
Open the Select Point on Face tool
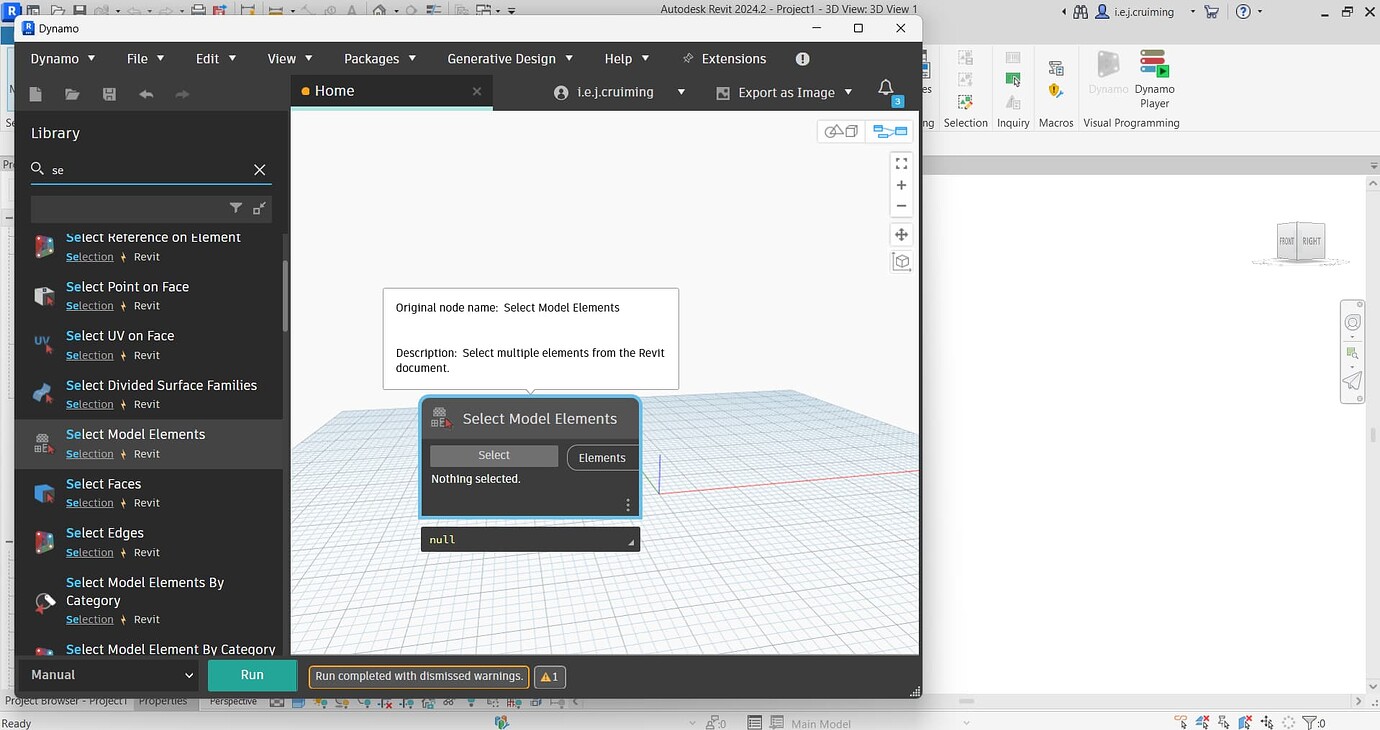[x=127, y=287]
